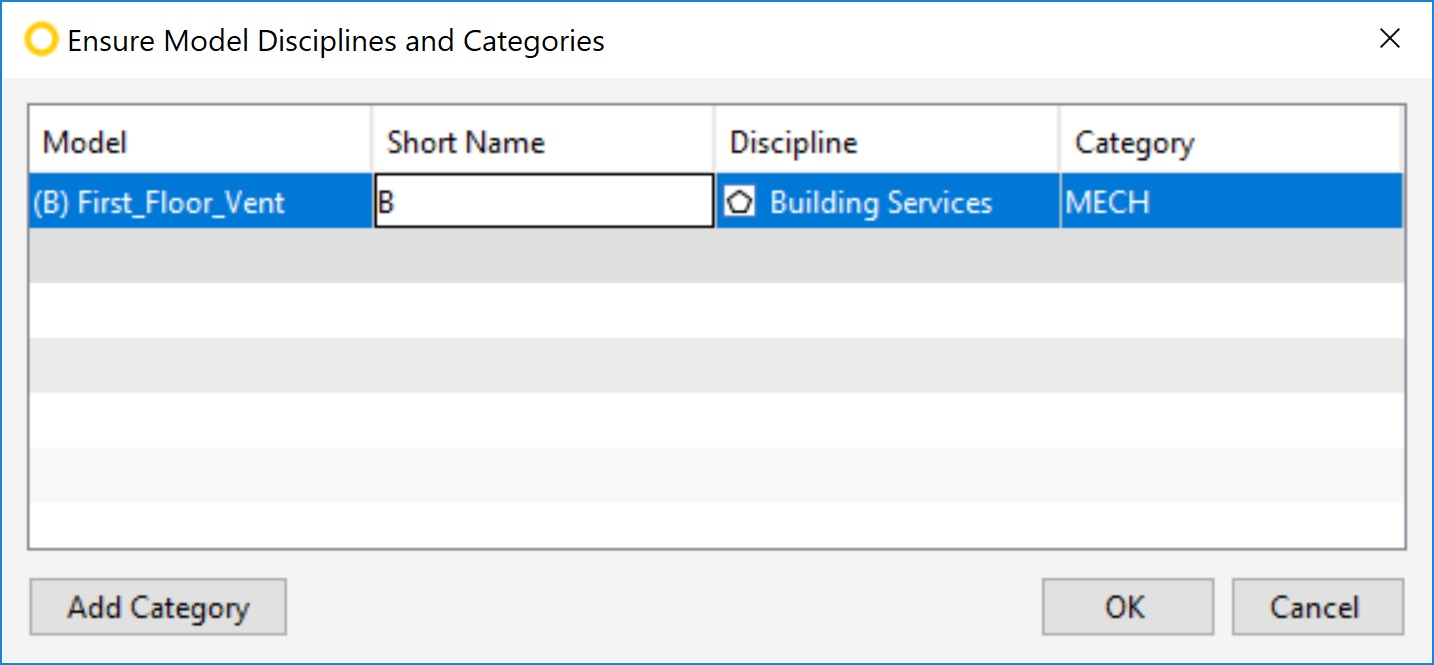Screen dimensions: 1434x665
Task: Open the MECH category cell dropdown
Action: click(x=1232, y=202)
